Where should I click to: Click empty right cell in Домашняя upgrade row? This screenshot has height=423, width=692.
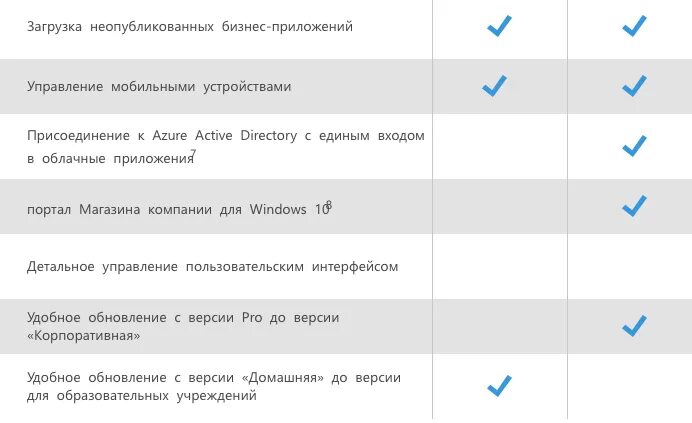coord(630,386)
